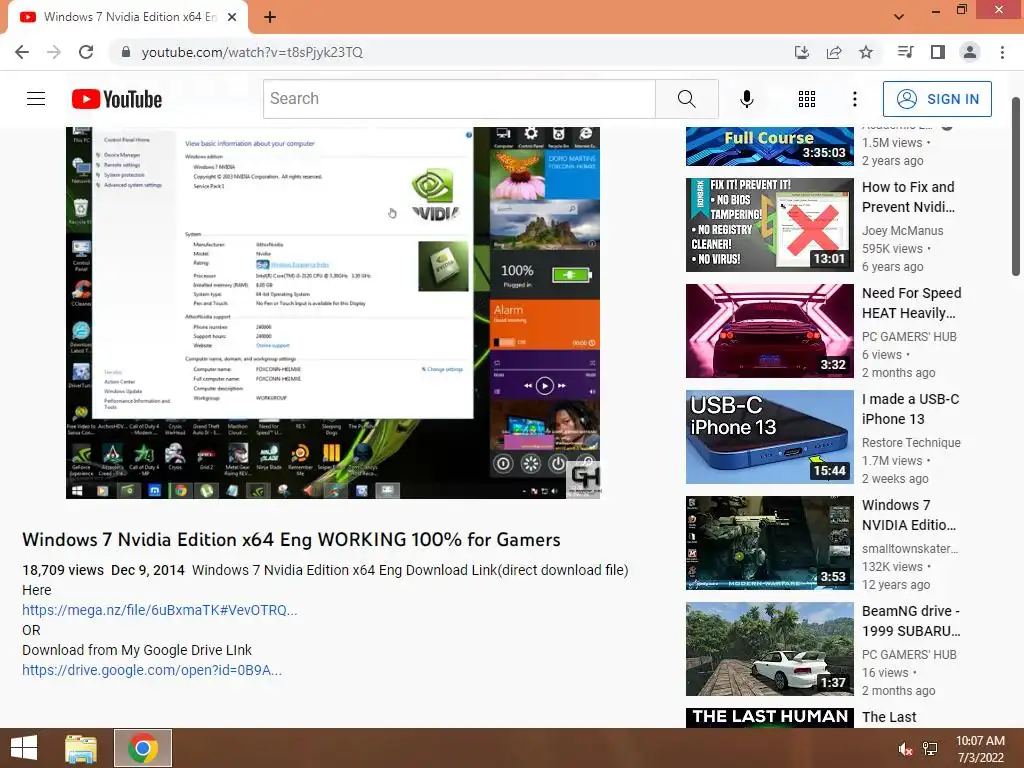Open the mega.nz download link

tap(159, 610)
